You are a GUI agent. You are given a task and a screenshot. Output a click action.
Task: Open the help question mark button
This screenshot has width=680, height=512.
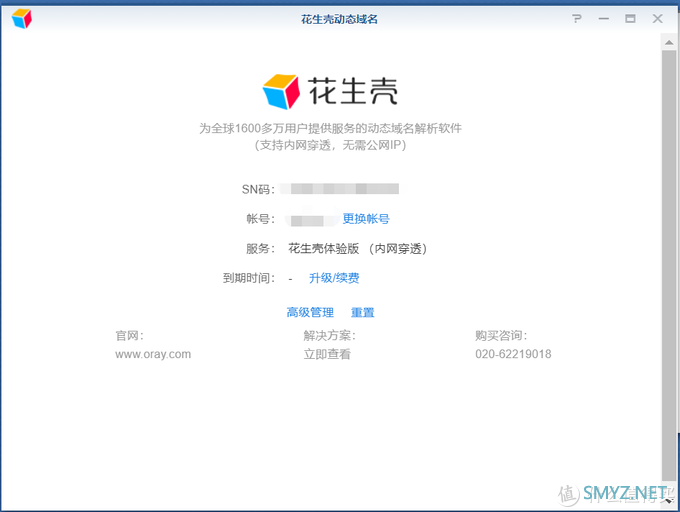tap(576, 19)
